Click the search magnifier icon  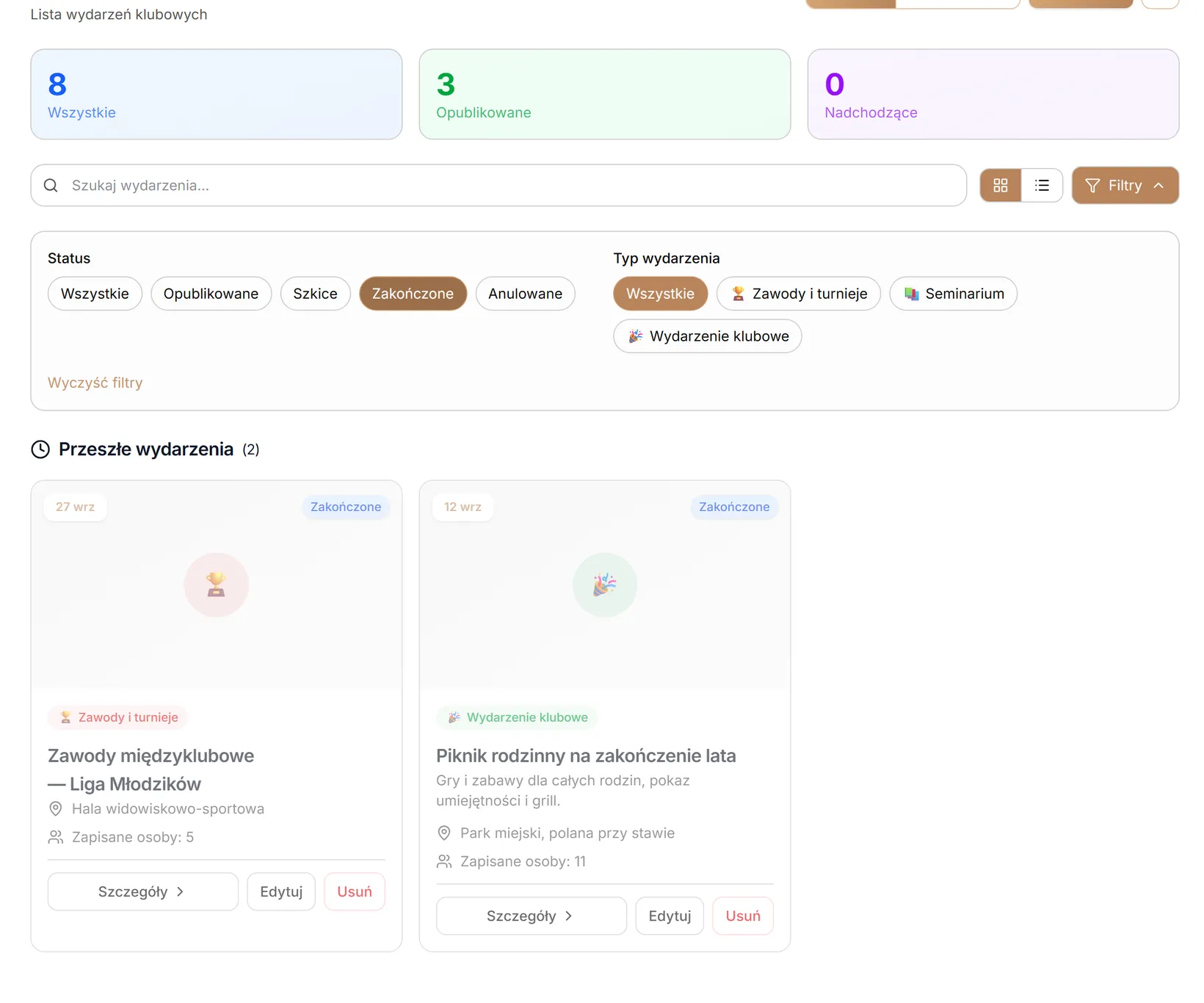click(51, 186)
